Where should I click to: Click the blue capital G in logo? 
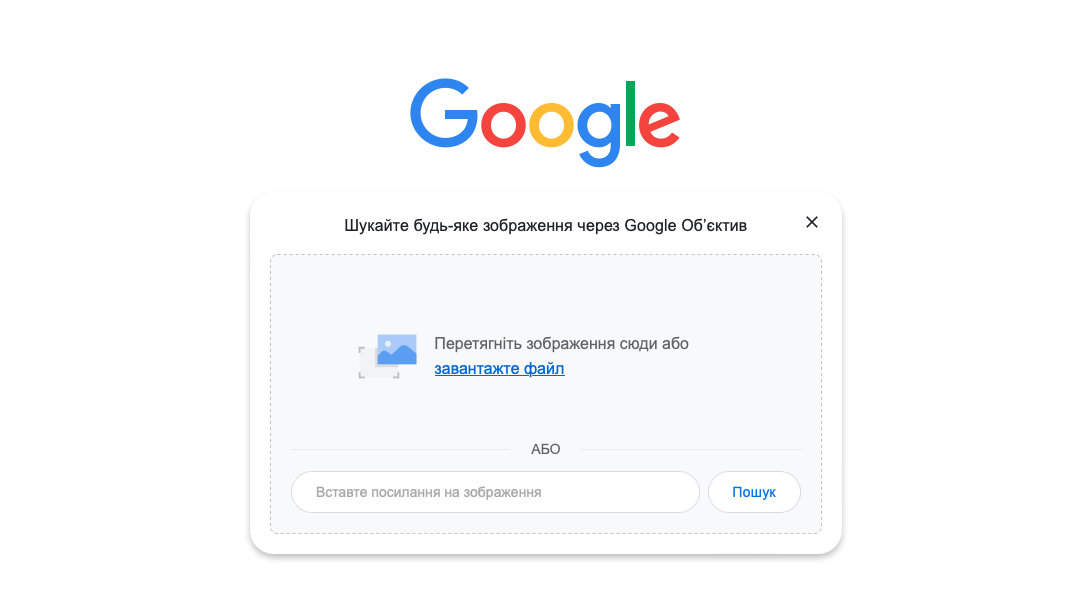pos(444,114)
